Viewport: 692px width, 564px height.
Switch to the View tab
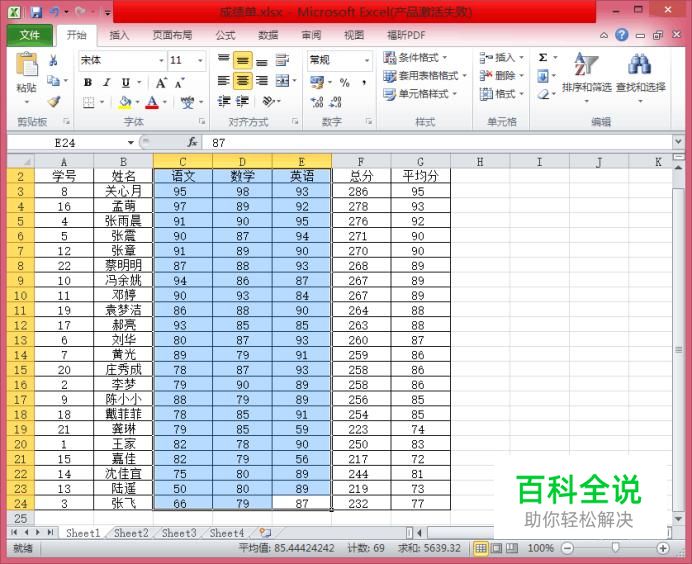[x=354, y=35]
